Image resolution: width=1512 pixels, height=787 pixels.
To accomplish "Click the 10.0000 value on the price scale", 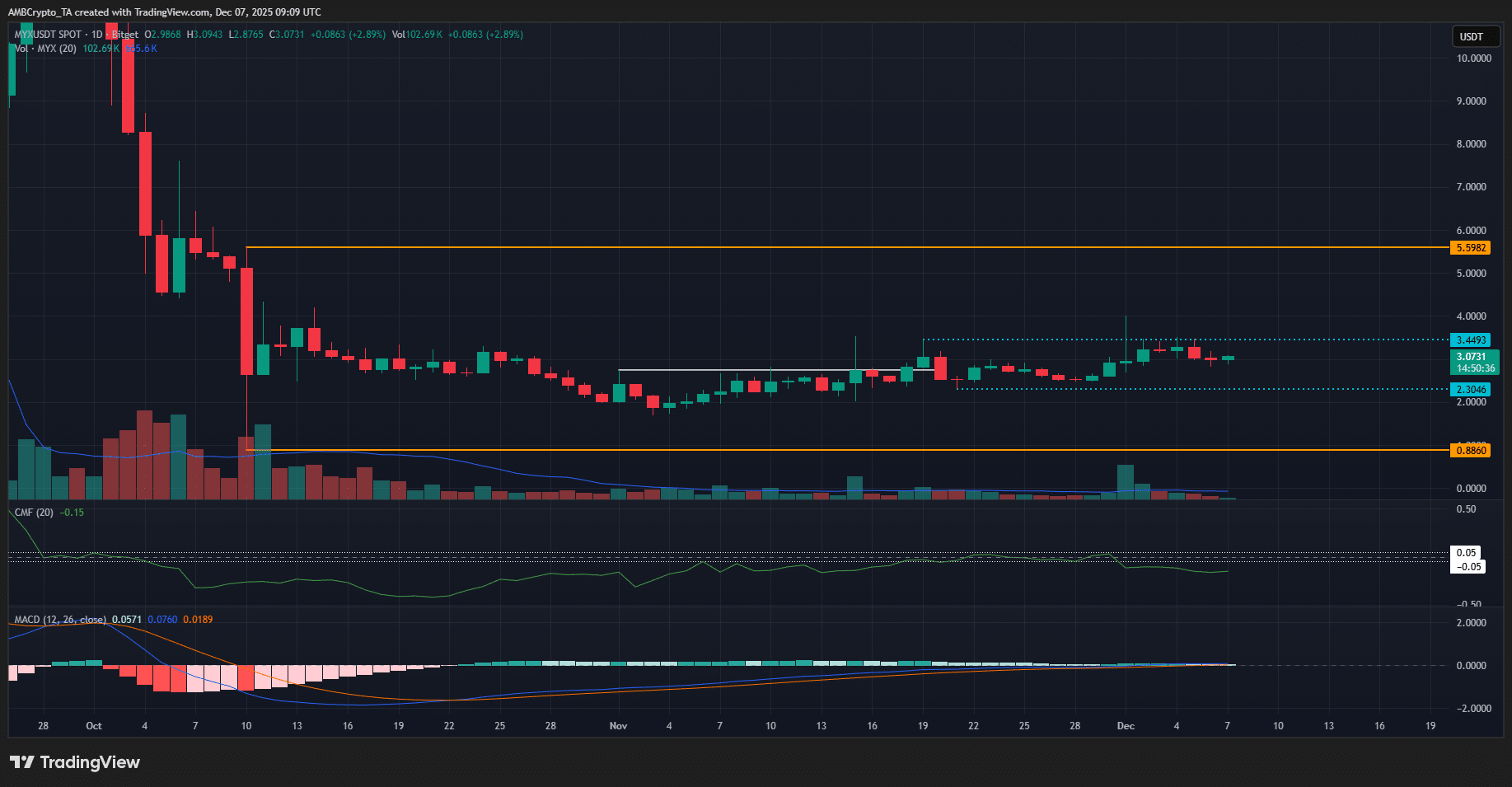I will (x=1473, y=59).
